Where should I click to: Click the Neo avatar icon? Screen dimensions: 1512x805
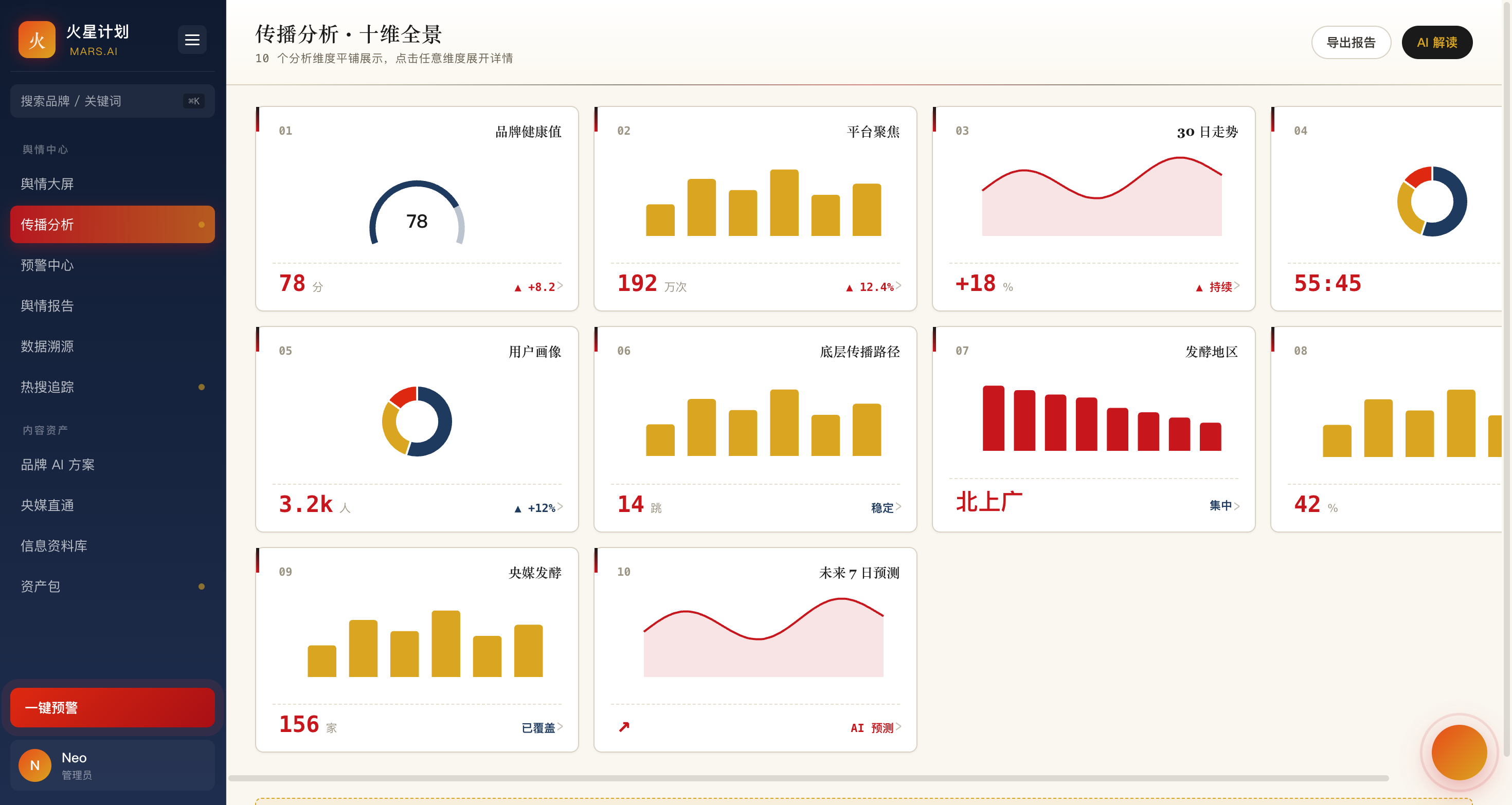pyautogui.click(x=34, y=765)
